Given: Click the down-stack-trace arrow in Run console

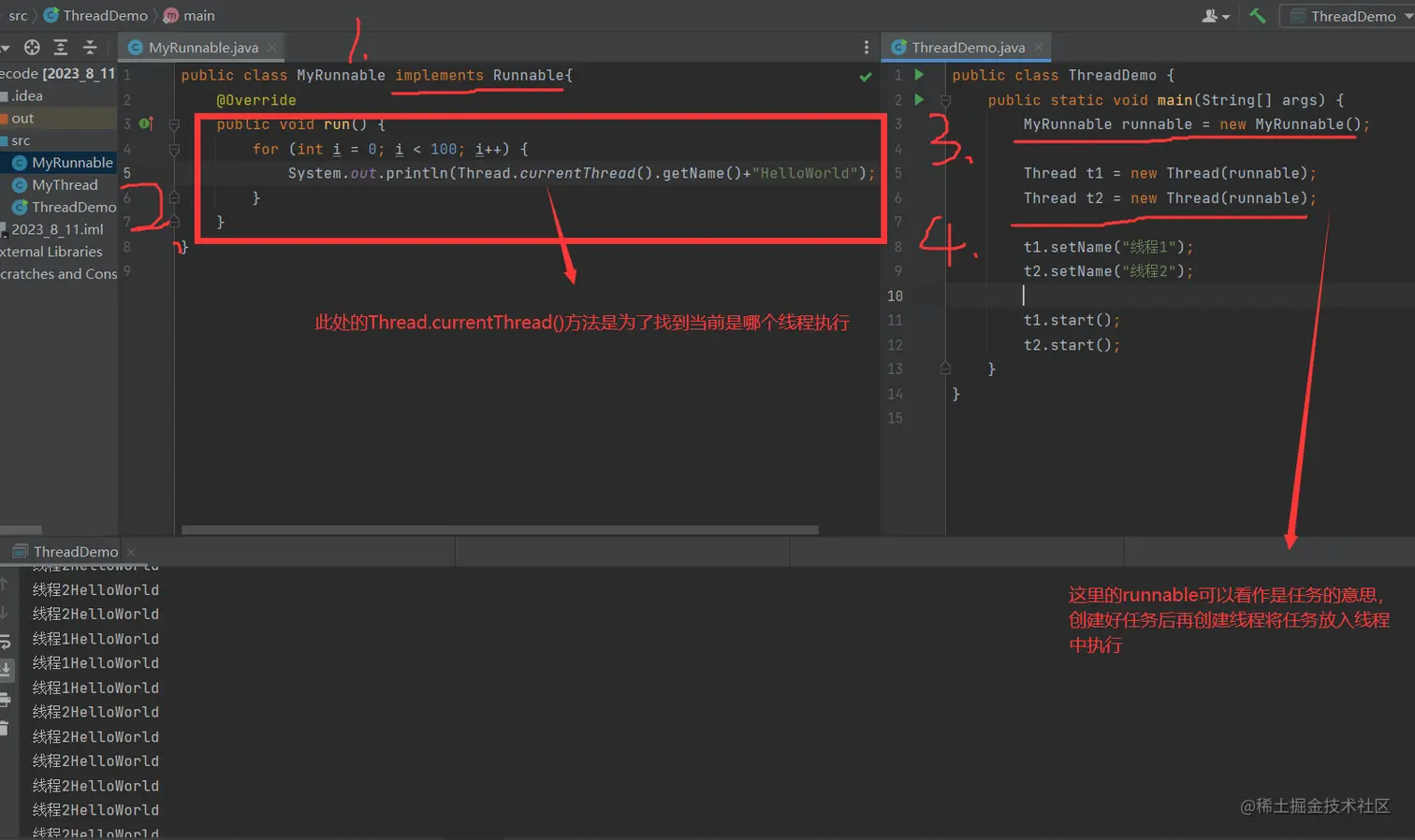Looking at the screenshot, I should [x=4, y=613].
